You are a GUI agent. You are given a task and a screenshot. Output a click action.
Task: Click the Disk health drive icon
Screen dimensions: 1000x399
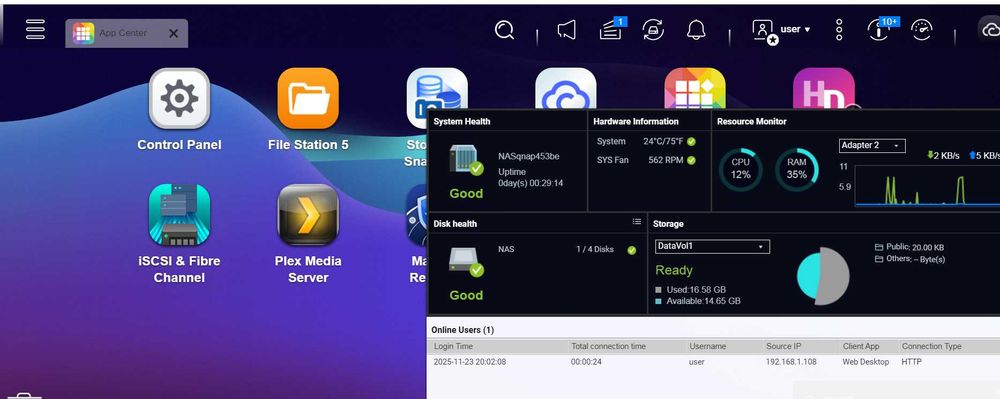[x=465, y=263]
